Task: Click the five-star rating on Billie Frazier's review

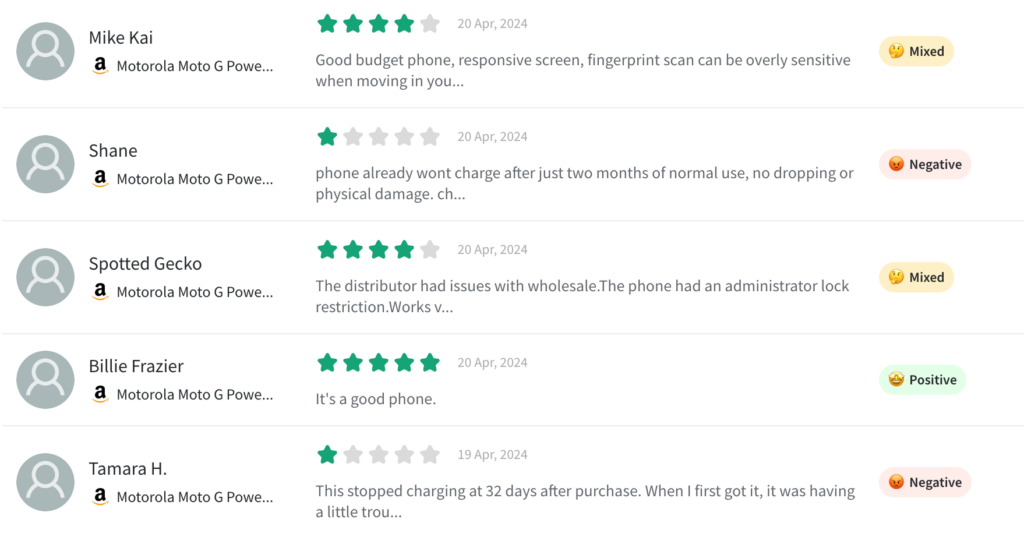Action: point(378,363)
